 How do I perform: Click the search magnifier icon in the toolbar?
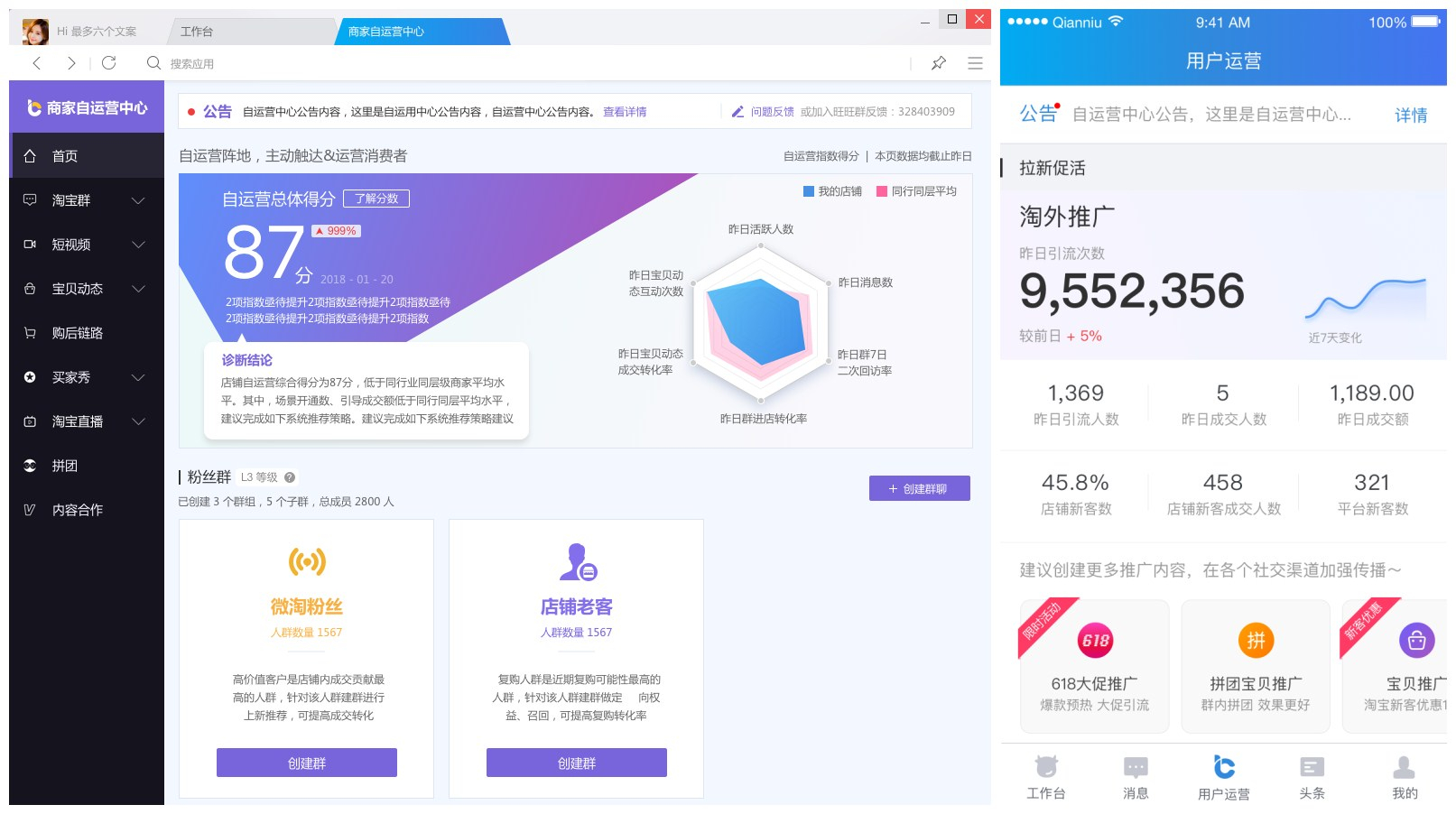(x=153, y=63)
